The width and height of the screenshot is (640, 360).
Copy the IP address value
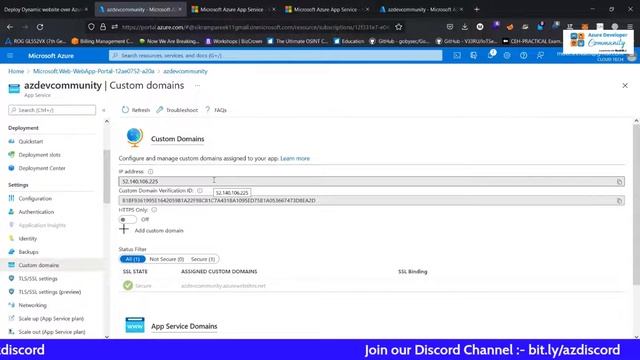coord(619,182)
